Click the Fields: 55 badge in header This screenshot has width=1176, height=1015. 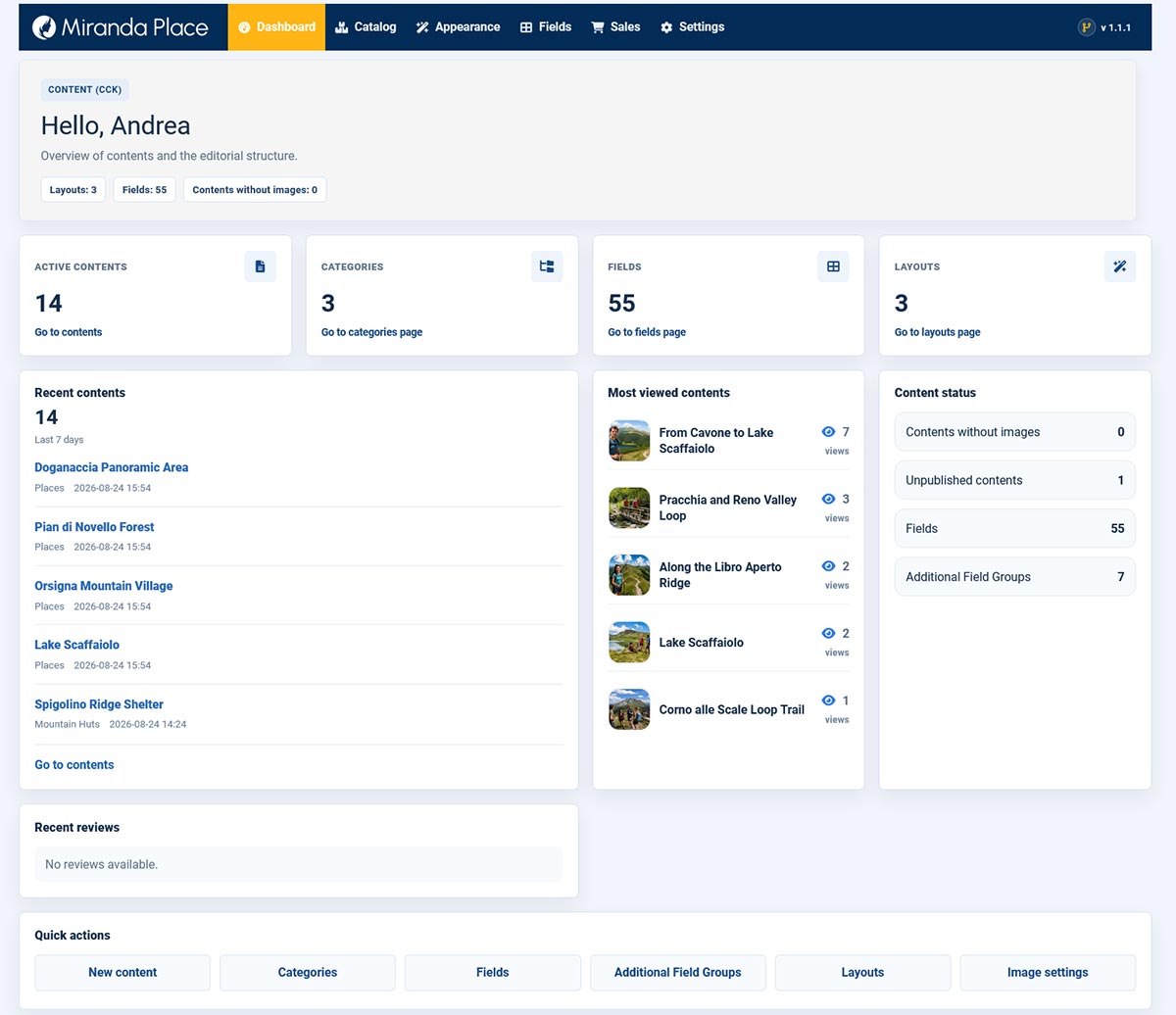(145, 190)
